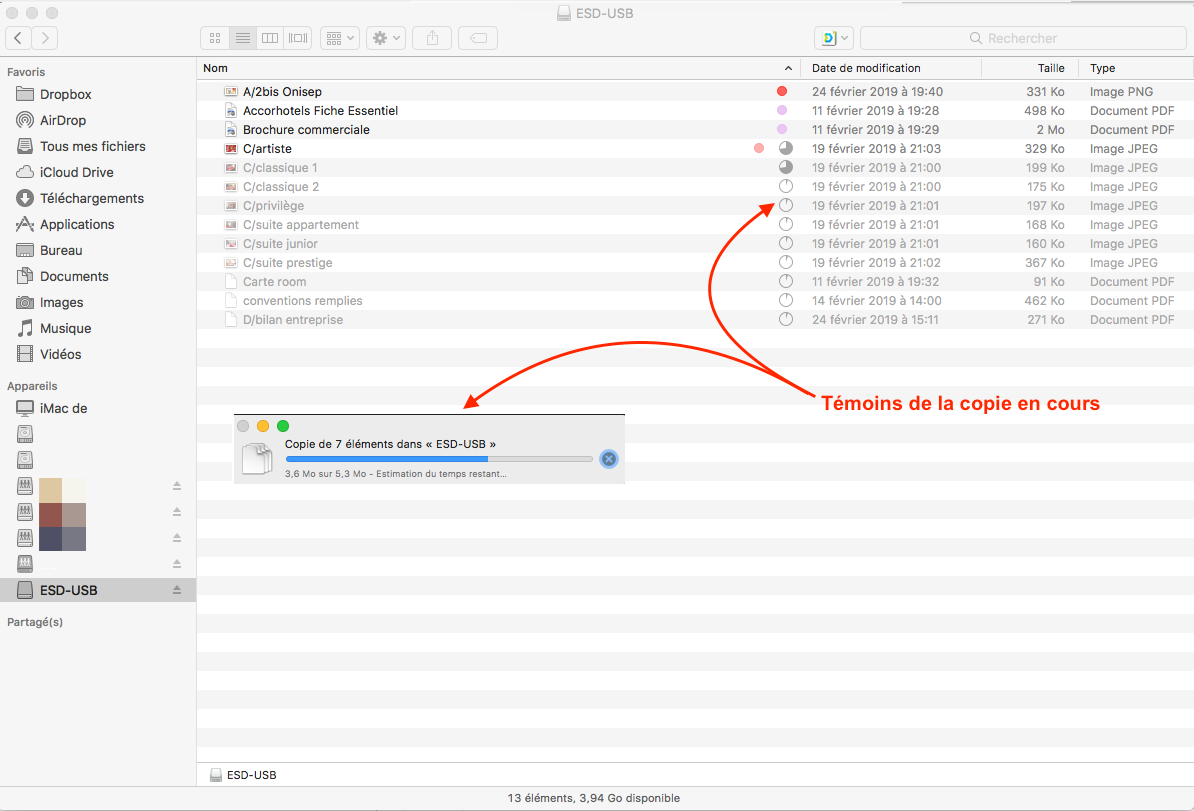
Task: Select the Brochure commerciale file
Action: coord(306,130)
